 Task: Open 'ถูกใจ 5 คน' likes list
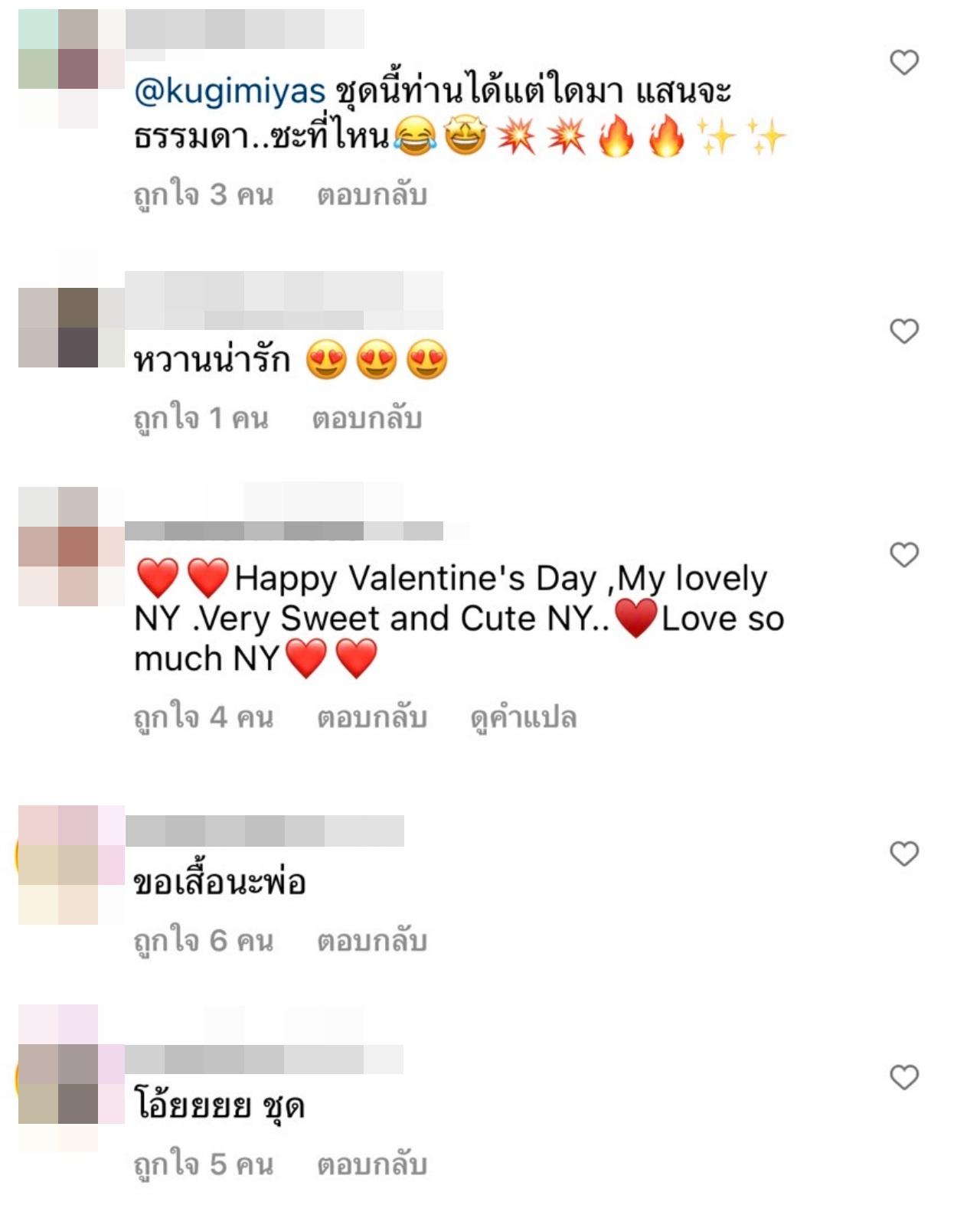pyautogui.click(x=204, y=1164)
